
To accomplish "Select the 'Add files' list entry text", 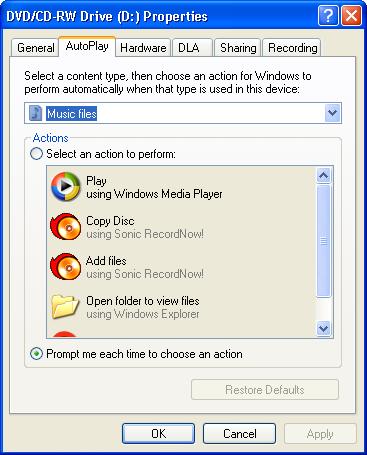I will (106, 261).
